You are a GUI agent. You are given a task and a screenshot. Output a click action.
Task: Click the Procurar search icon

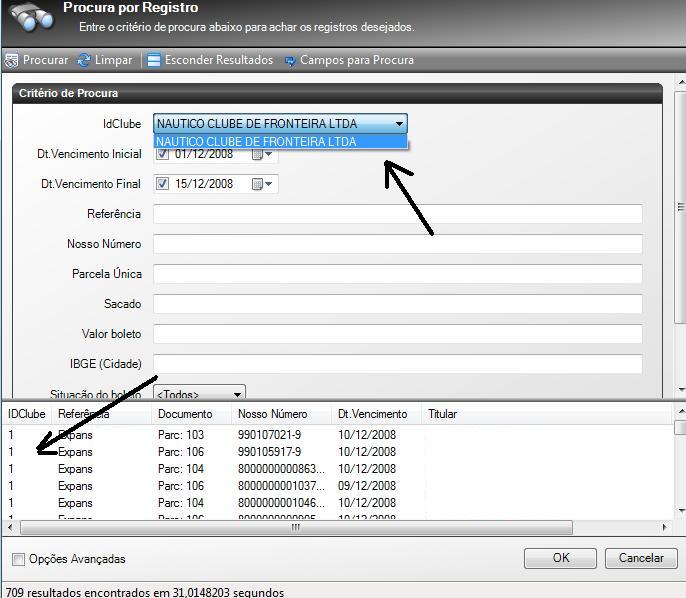pyautogui.click(x=11, y=60)
